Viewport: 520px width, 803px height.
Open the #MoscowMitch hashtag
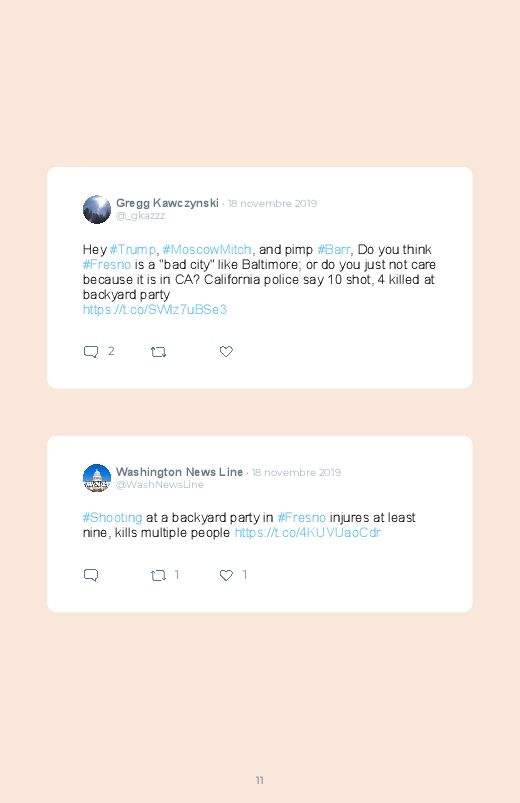[x=207, y=249]
